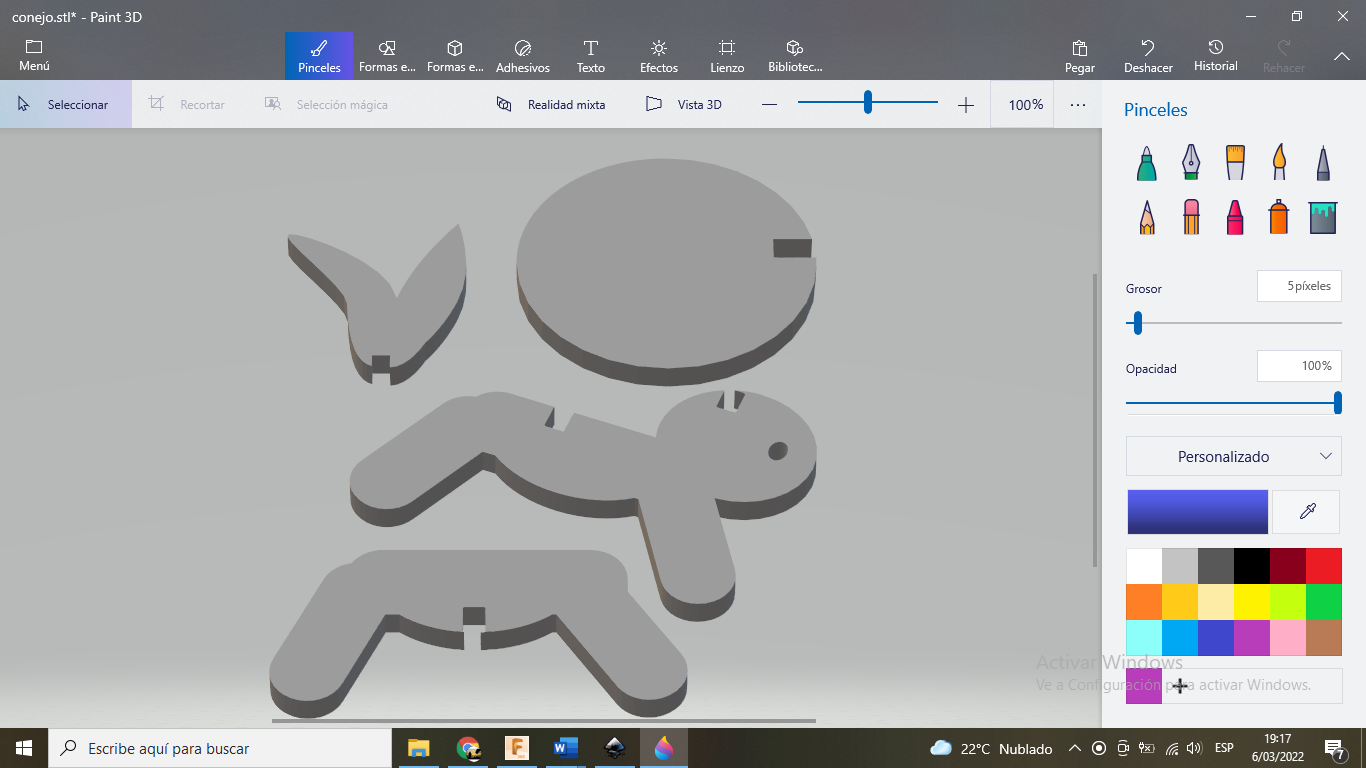The image size is (1366, 768).
Task: Choose the Crayon brush
Action: point(1235,217)
